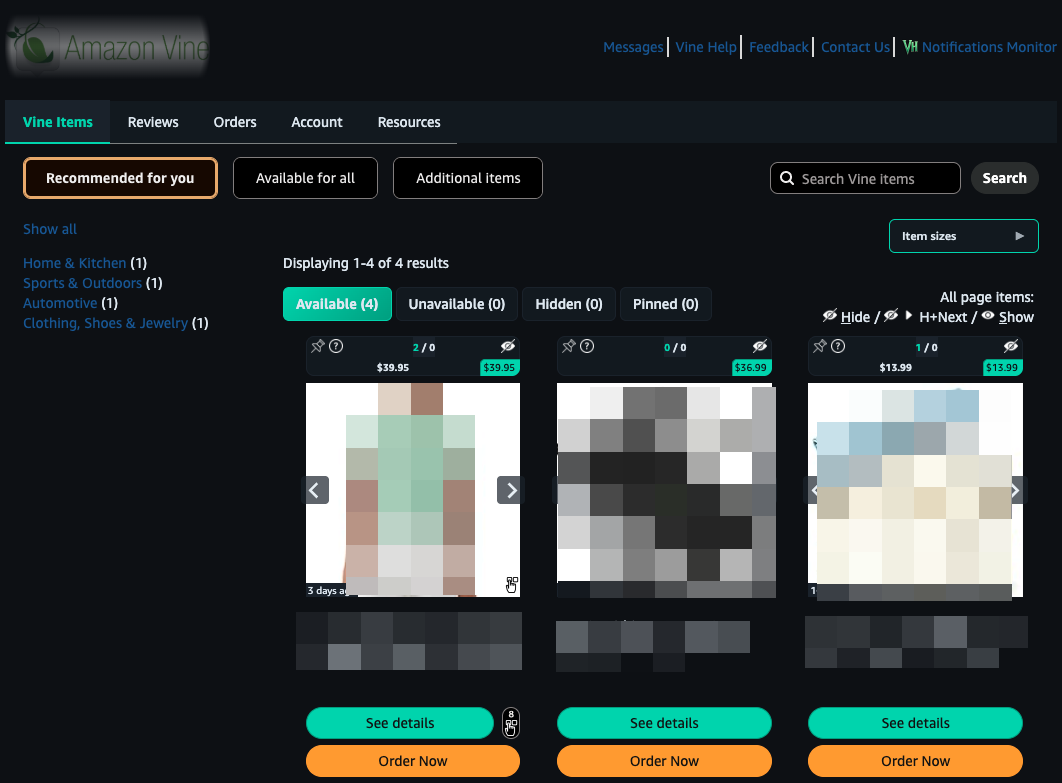Select the Available for all button

click(305, 178)
